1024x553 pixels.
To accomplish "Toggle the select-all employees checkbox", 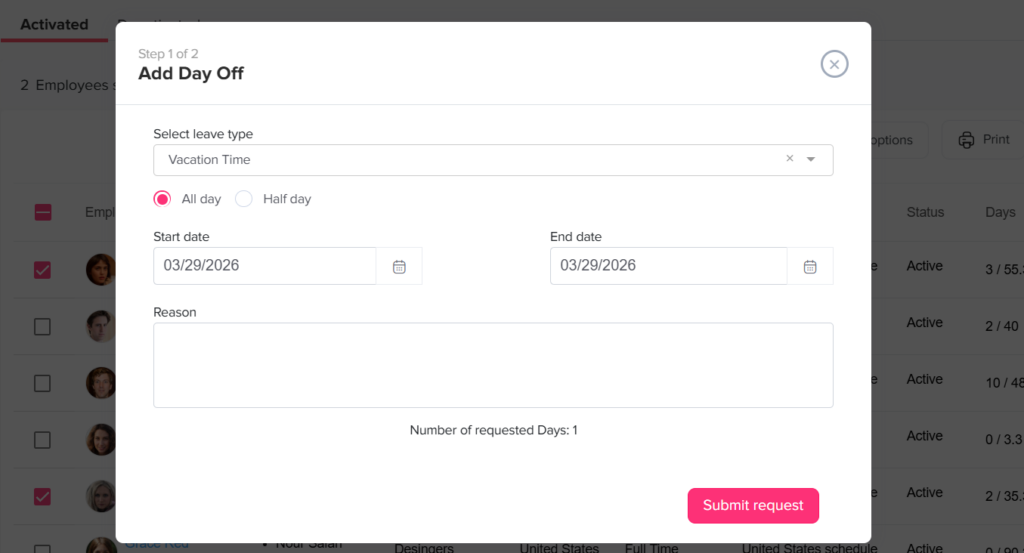I will pyautogui.click(x=43, y=212).
